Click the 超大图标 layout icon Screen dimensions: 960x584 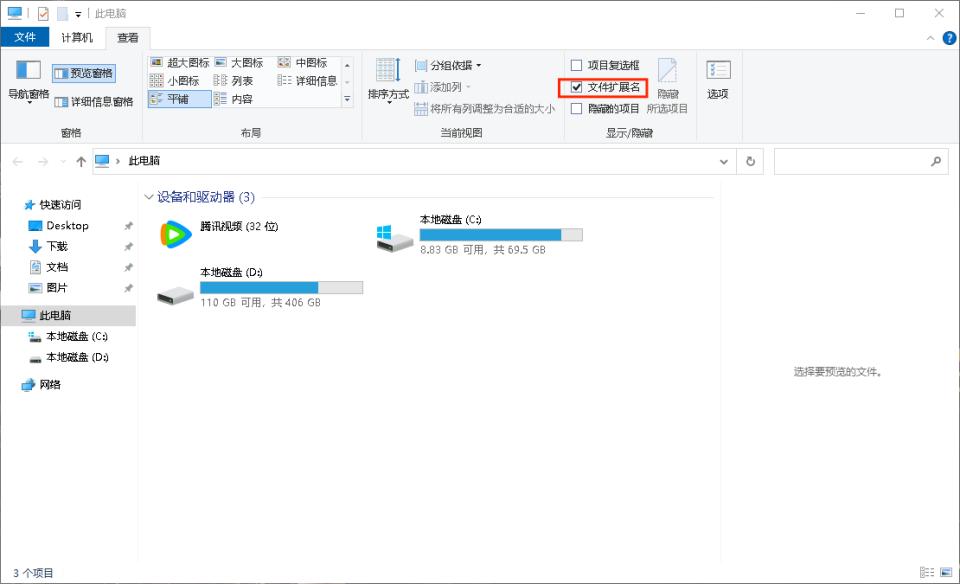[180, 62]
